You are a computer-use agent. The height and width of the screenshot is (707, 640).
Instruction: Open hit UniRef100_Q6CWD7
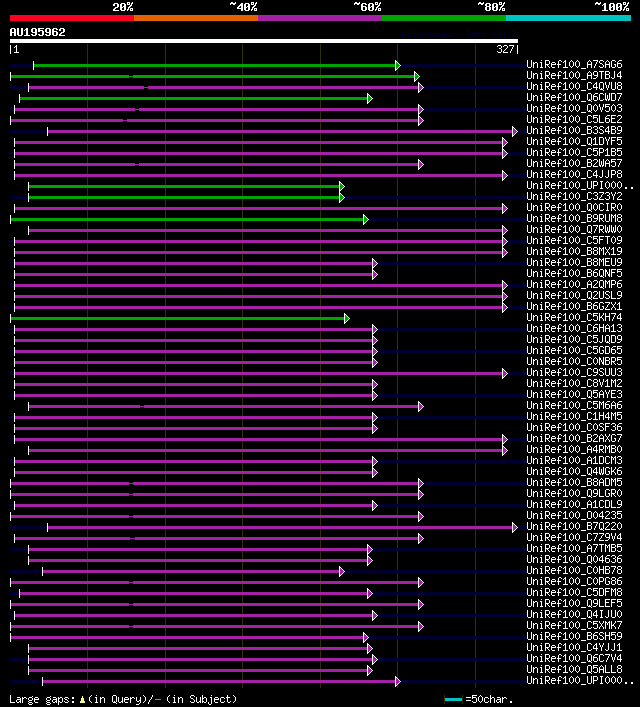coord(574,97)
